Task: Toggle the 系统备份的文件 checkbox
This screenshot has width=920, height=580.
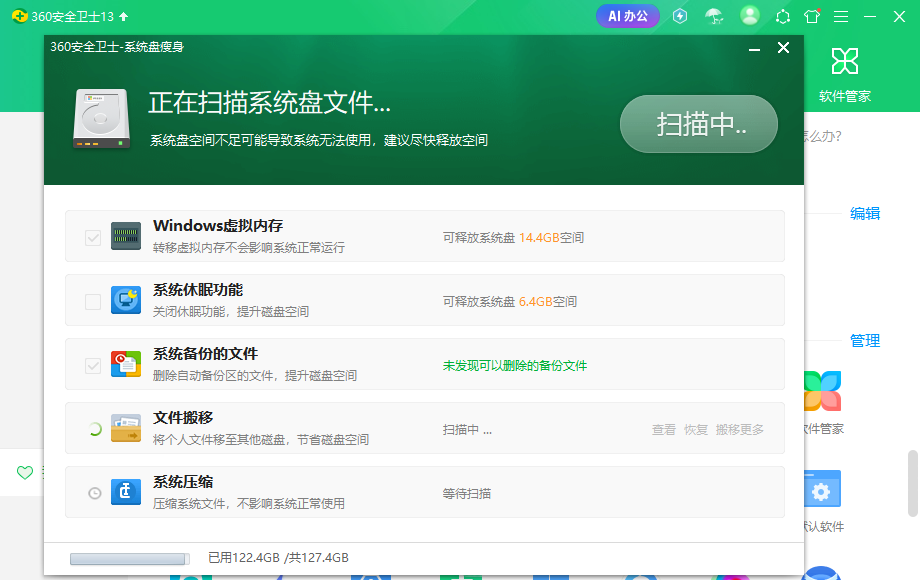Action: (93, 365)
